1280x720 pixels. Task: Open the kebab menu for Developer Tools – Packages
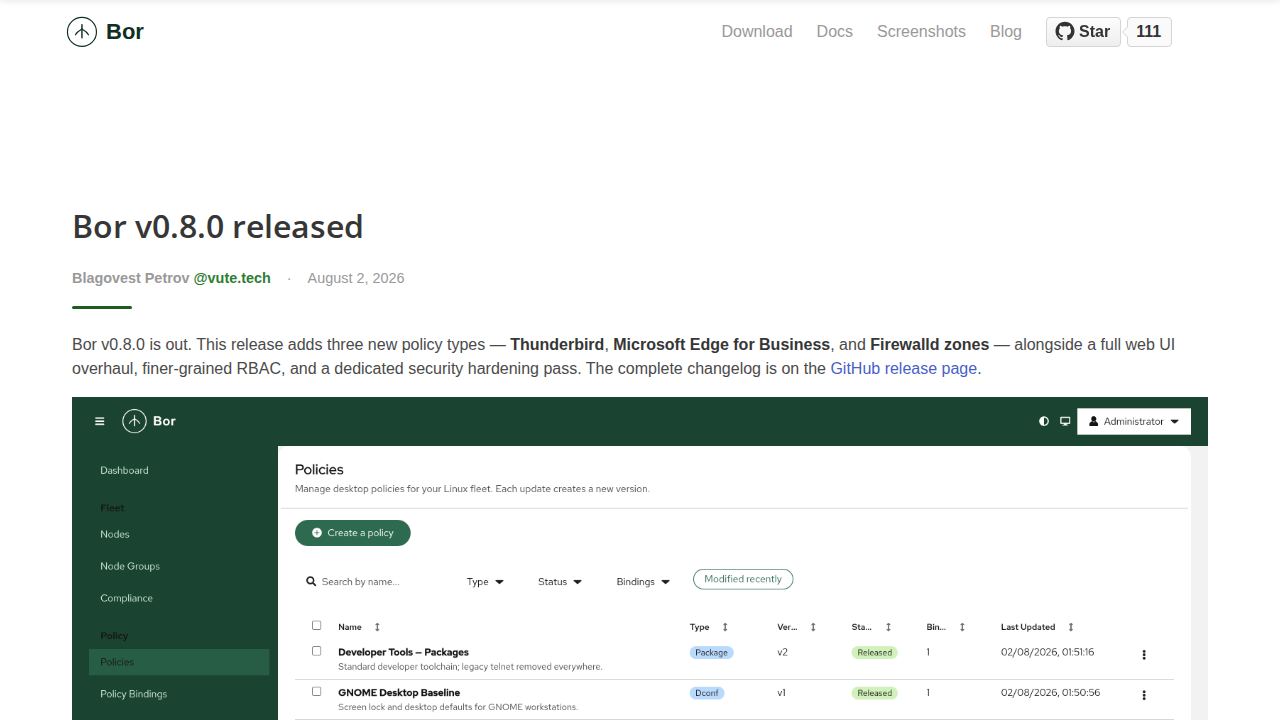tap(1144, 655)
